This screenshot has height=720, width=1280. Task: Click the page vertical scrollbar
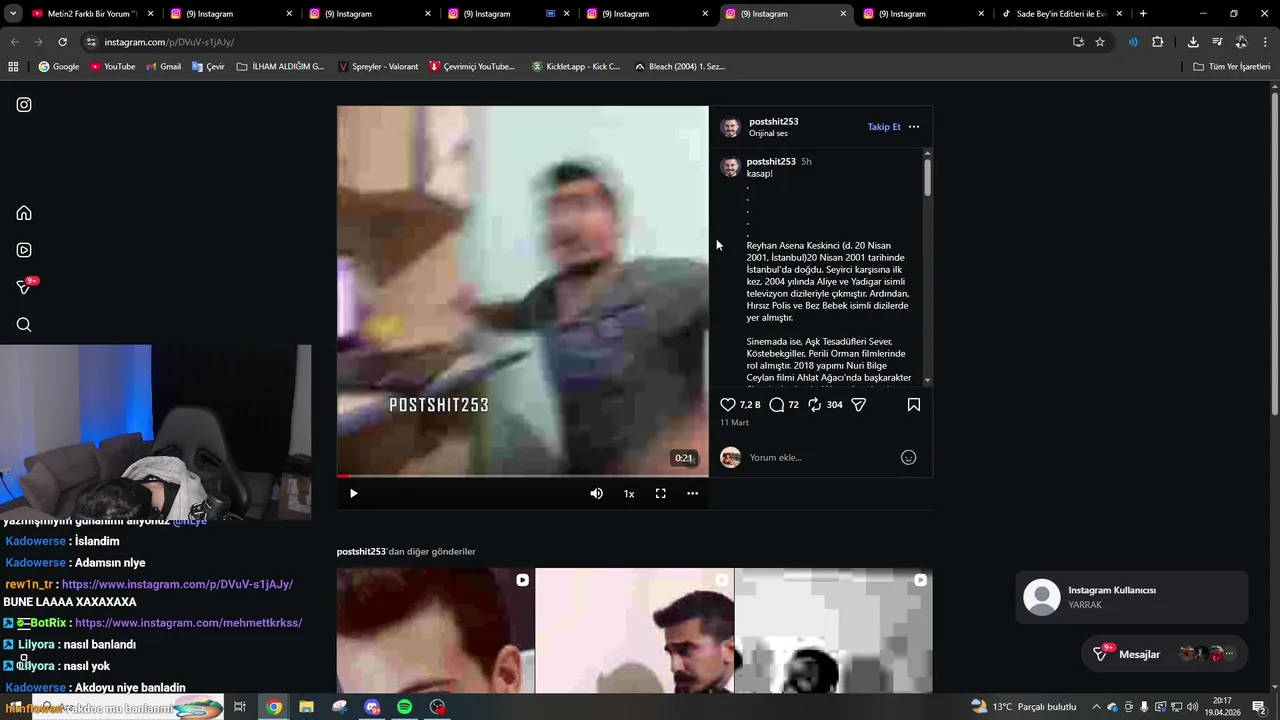(x=1275, y=255)
